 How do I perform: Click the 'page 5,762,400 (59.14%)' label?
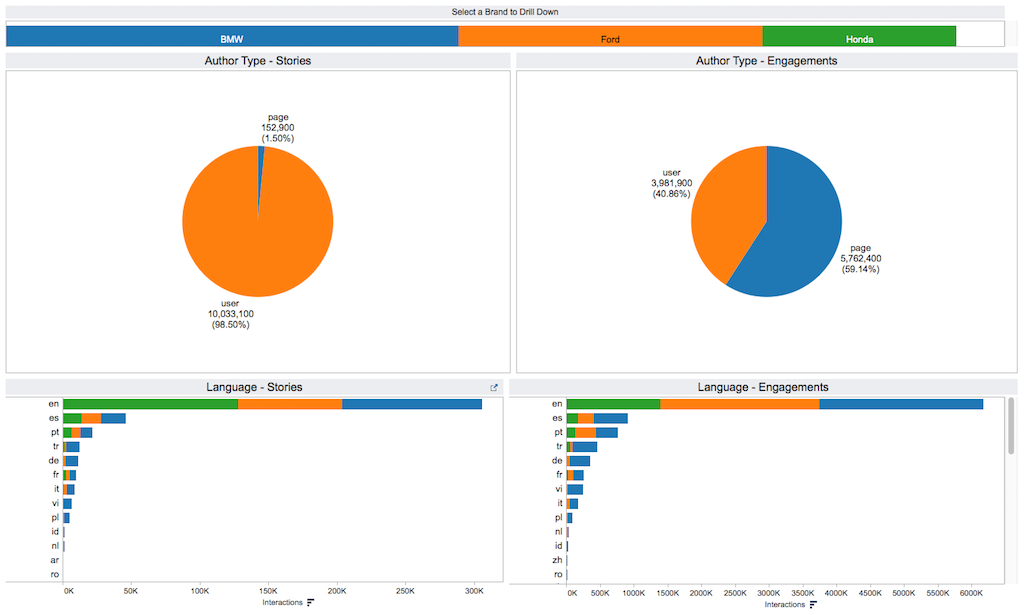click(861, 259)
